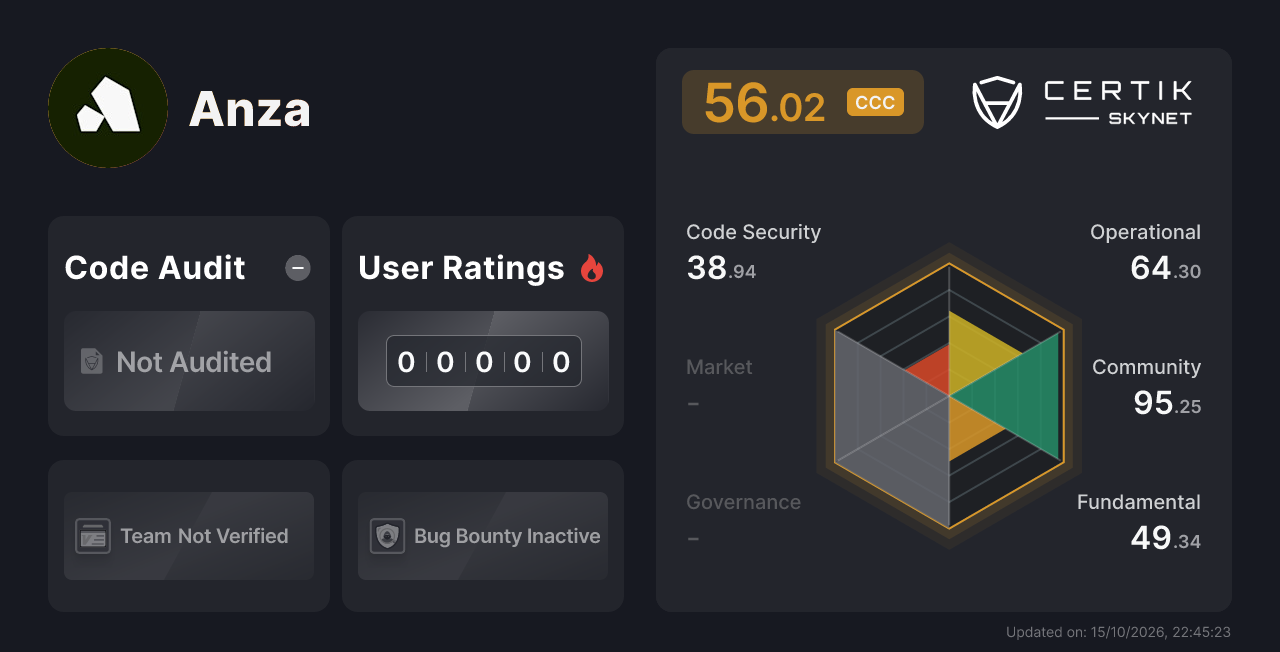The width and height of the screenshot is (1280, 652).
Task: Click the Updated on timestamp
Action: pos(1118,632)
